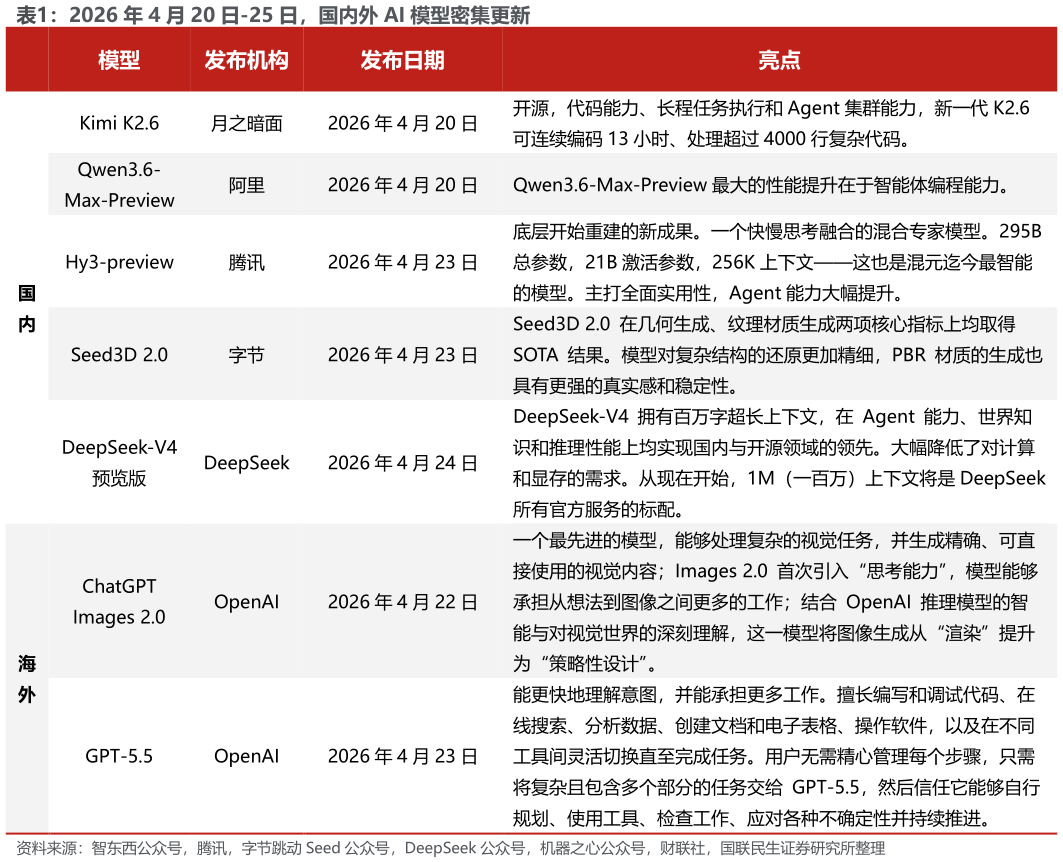Image resolution: width=1063 pixels, height=862 pixels.
Task: Click the '模型' column header
Action: click(x=119, y=60)
